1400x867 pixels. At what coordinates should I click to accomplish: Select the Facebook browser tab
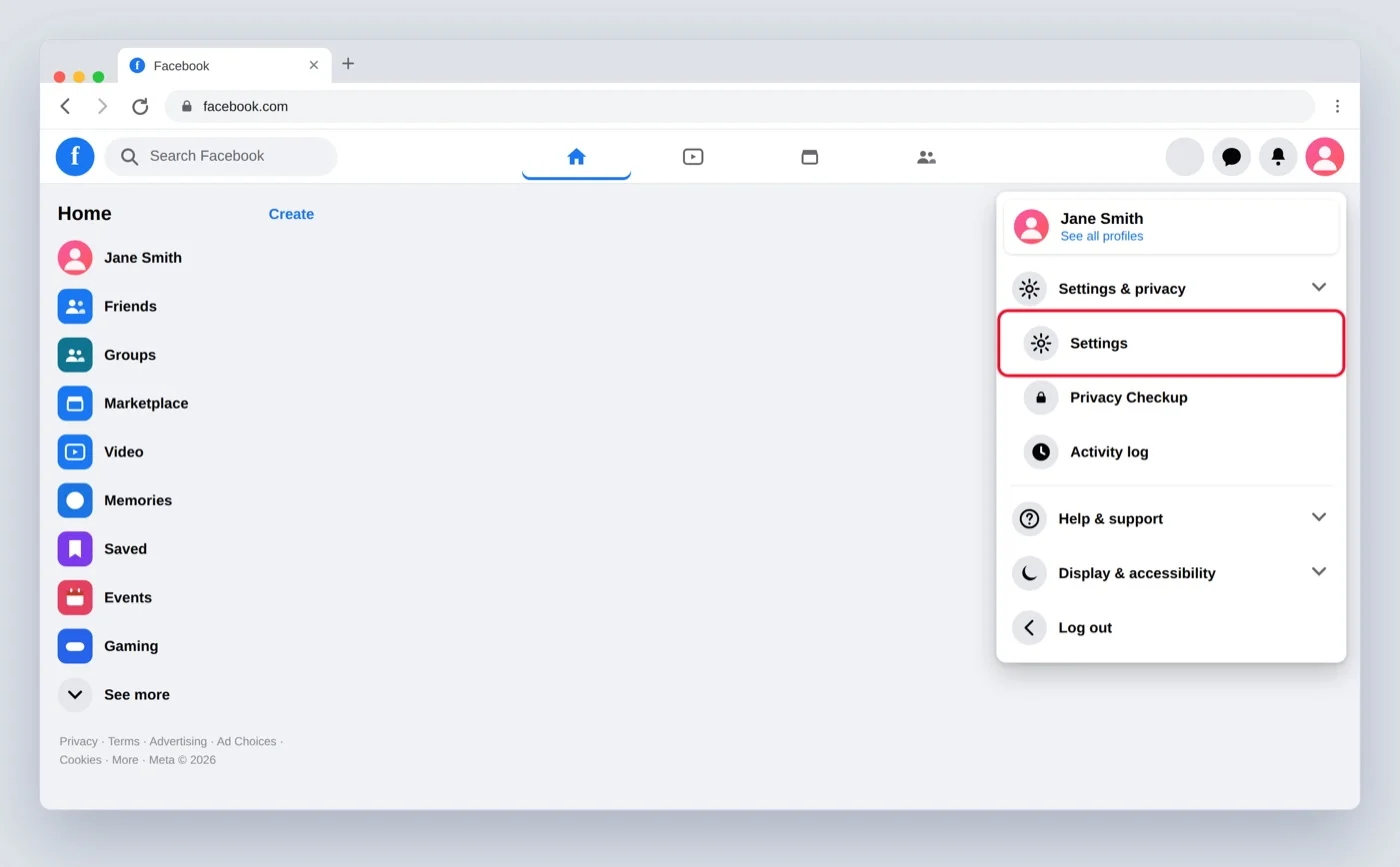click(x=224, y=65)
